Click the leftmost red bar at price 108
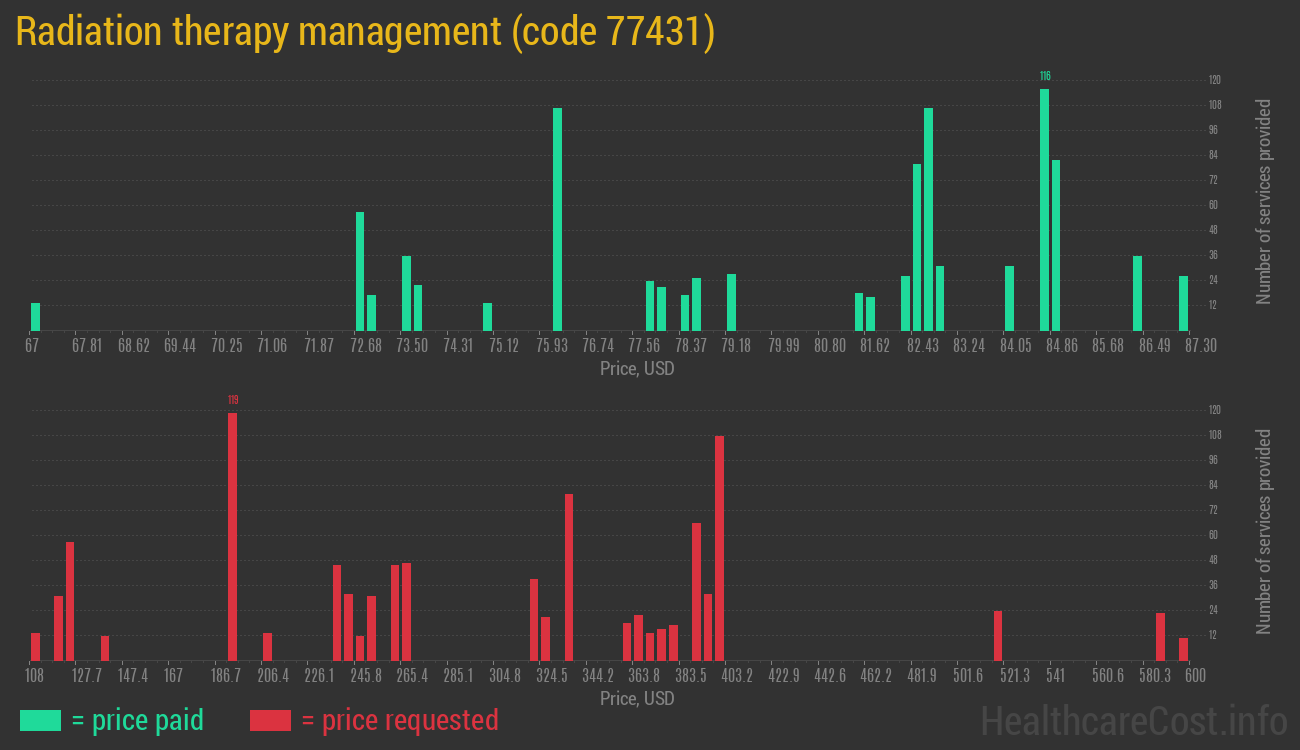This screenshot has height=750, width=1300. pos(36,647)
